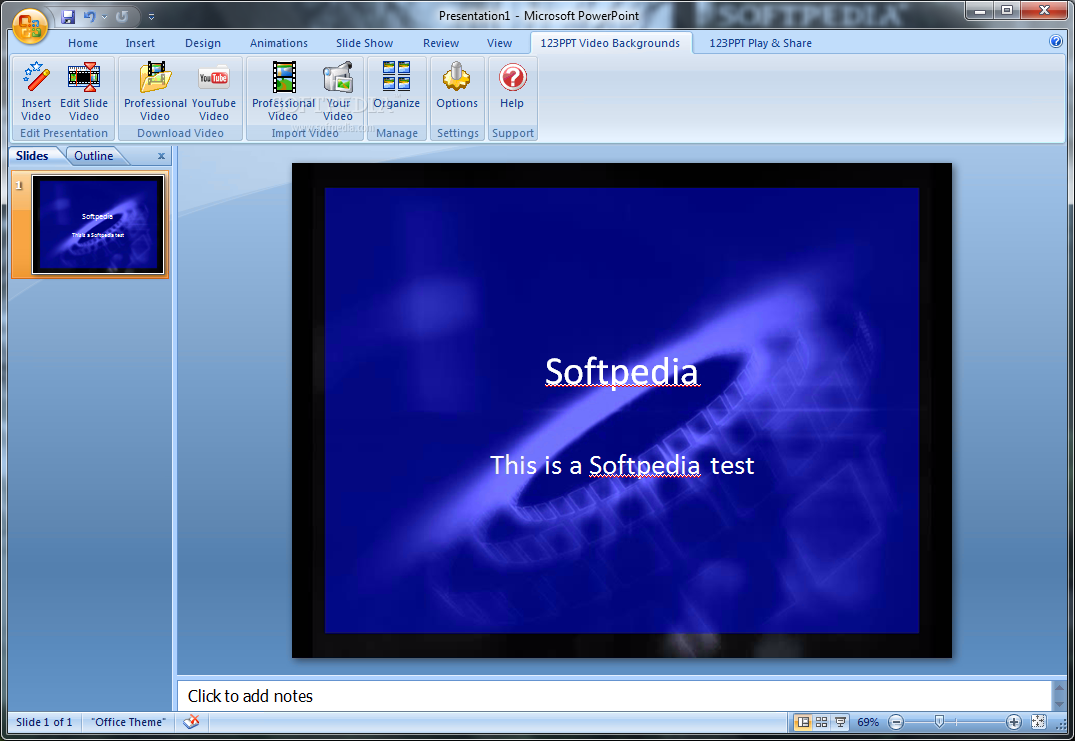Click Insert Video wand icon

point(36,90)
